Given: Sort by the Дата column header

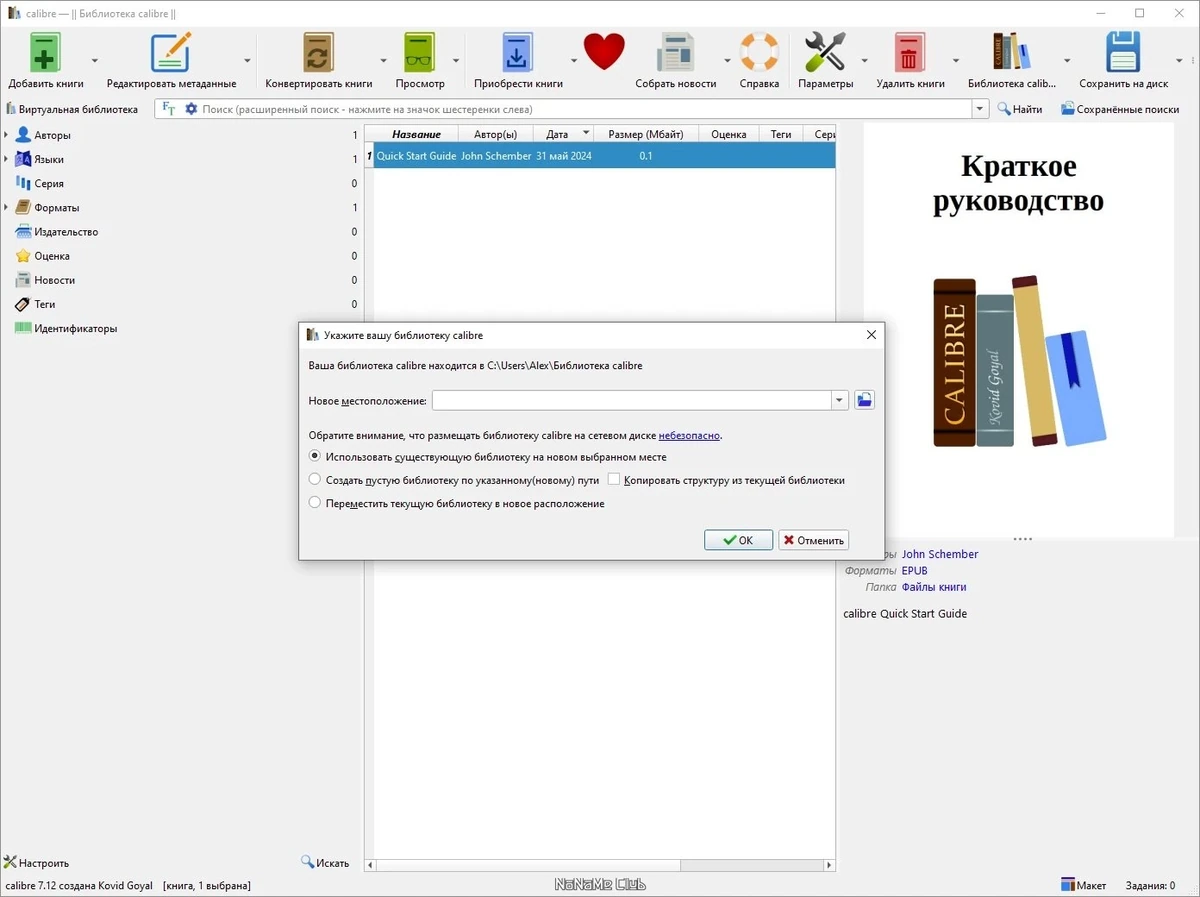Looking at the screenshot, I should point(563,134).
